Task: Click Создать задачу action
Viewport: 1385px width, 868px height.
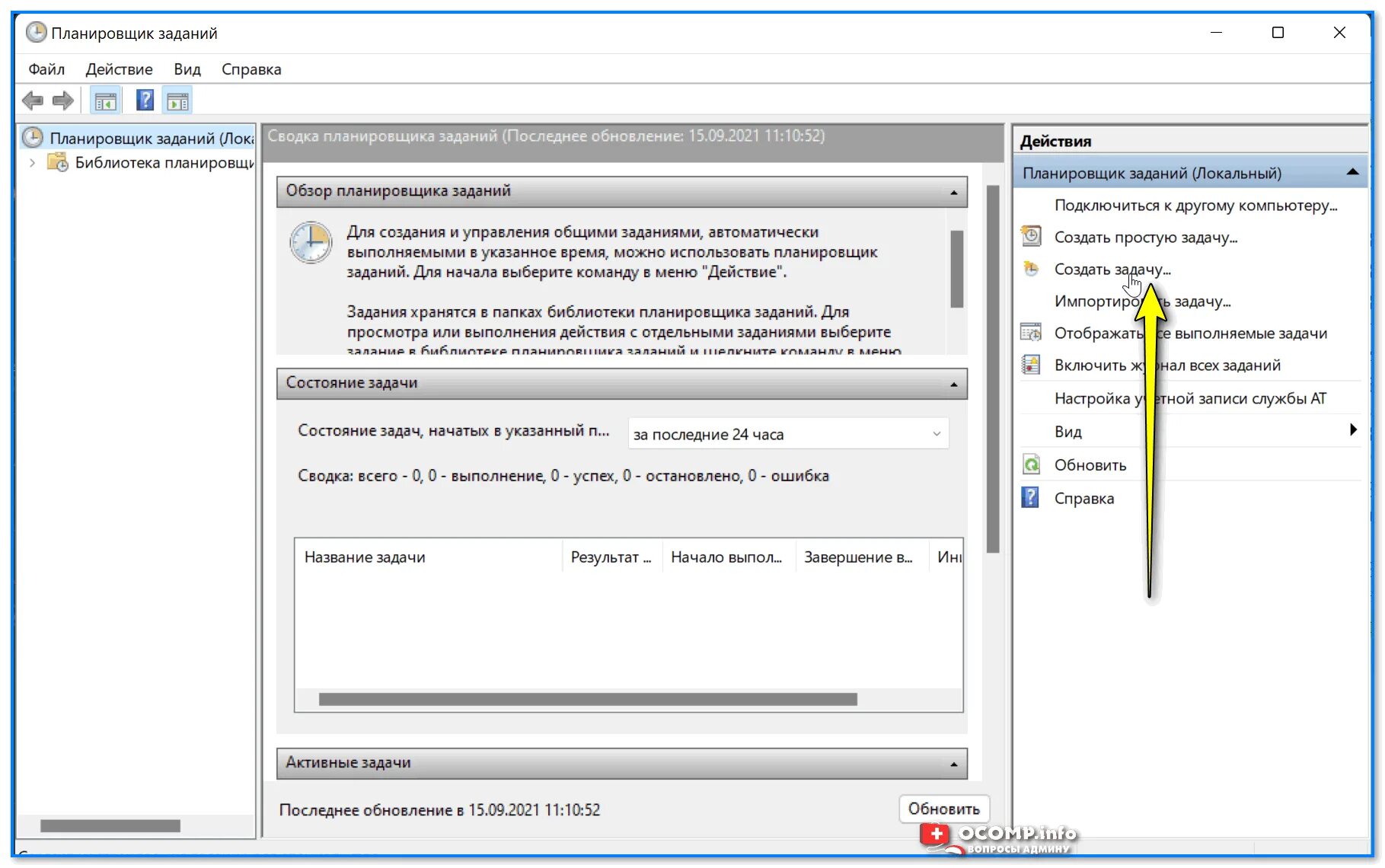Action: (1112, 270)
